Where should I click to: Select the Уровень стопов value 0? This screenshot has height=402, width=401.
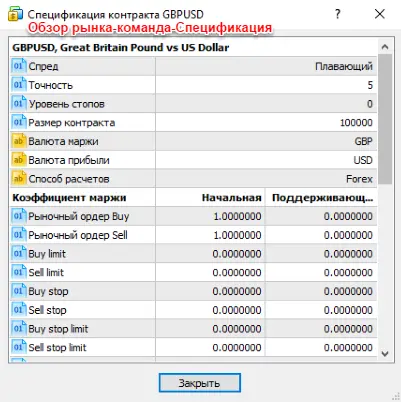(x=370, y=104)
